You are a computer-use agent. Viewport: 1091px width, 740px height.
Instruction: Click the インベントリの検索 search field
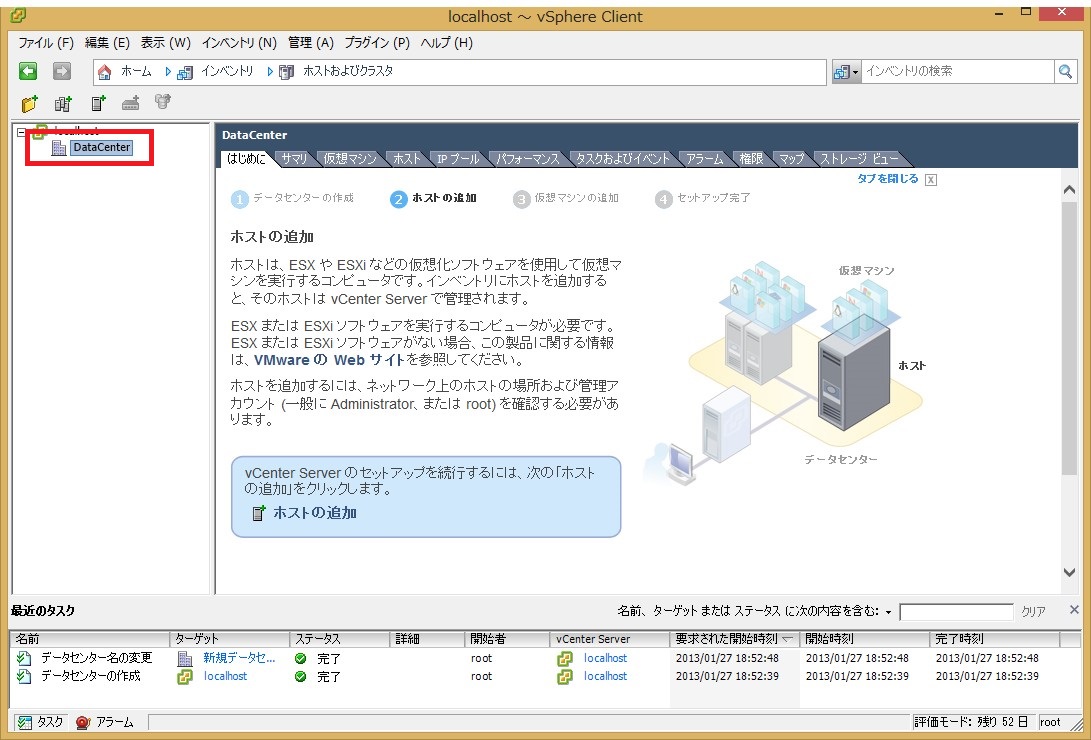click(x=957, y=71)
